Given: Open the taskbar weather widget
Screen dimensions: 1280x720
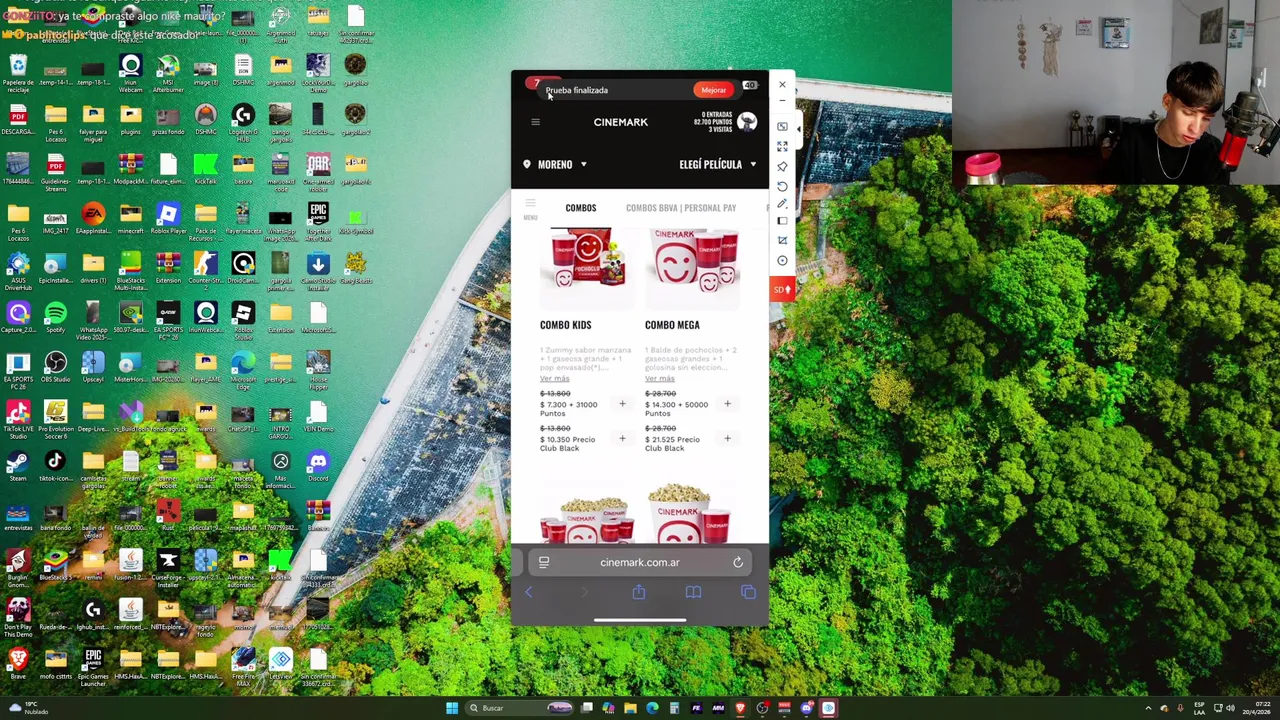Looking at the screenshot, I should point(28,708).
